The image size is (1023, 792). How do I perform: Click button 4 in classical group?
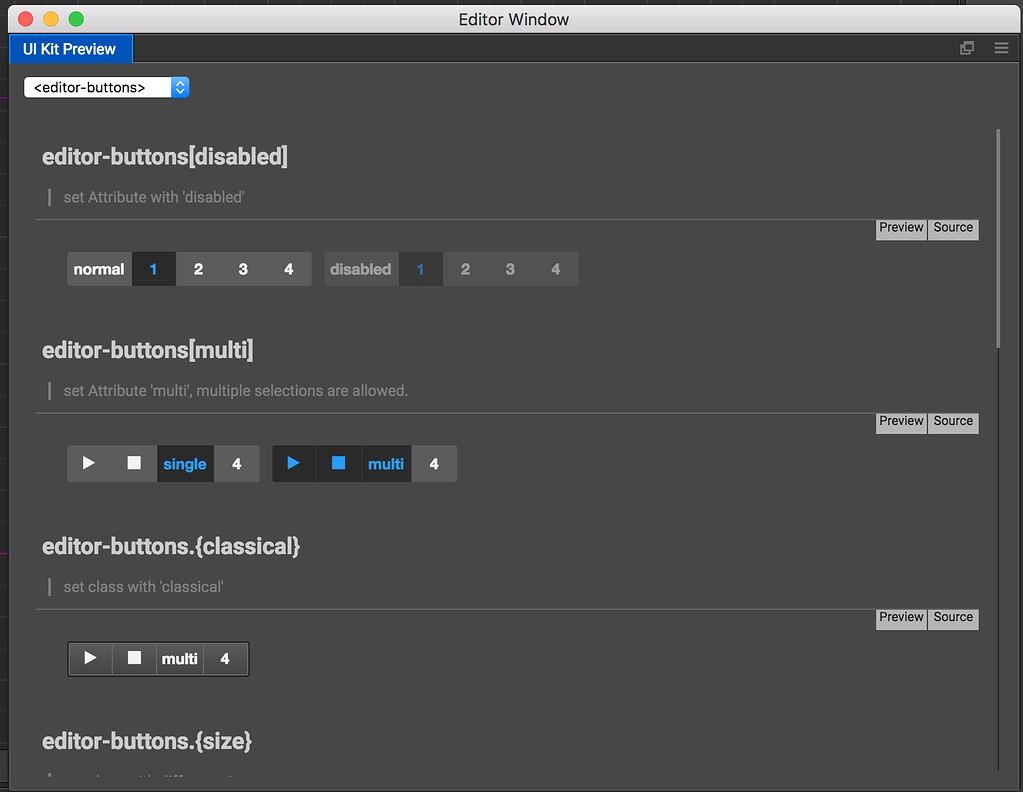(225, 658)
